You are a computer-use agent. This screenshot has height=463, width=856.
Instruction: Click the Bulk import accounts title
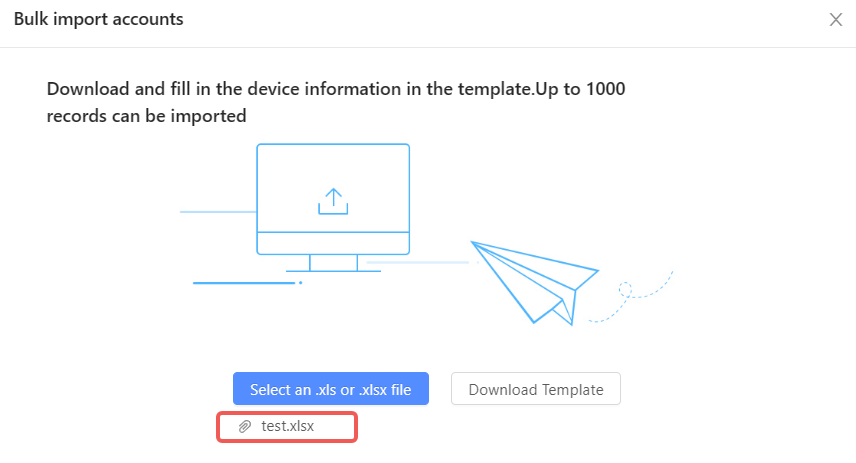(x=98, y=19)
